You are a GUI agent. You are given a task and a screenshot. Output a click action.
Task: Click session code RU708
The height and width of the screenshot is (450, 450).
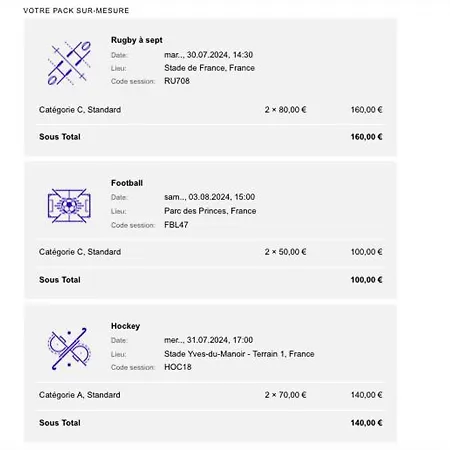click(x=177, y=81)
